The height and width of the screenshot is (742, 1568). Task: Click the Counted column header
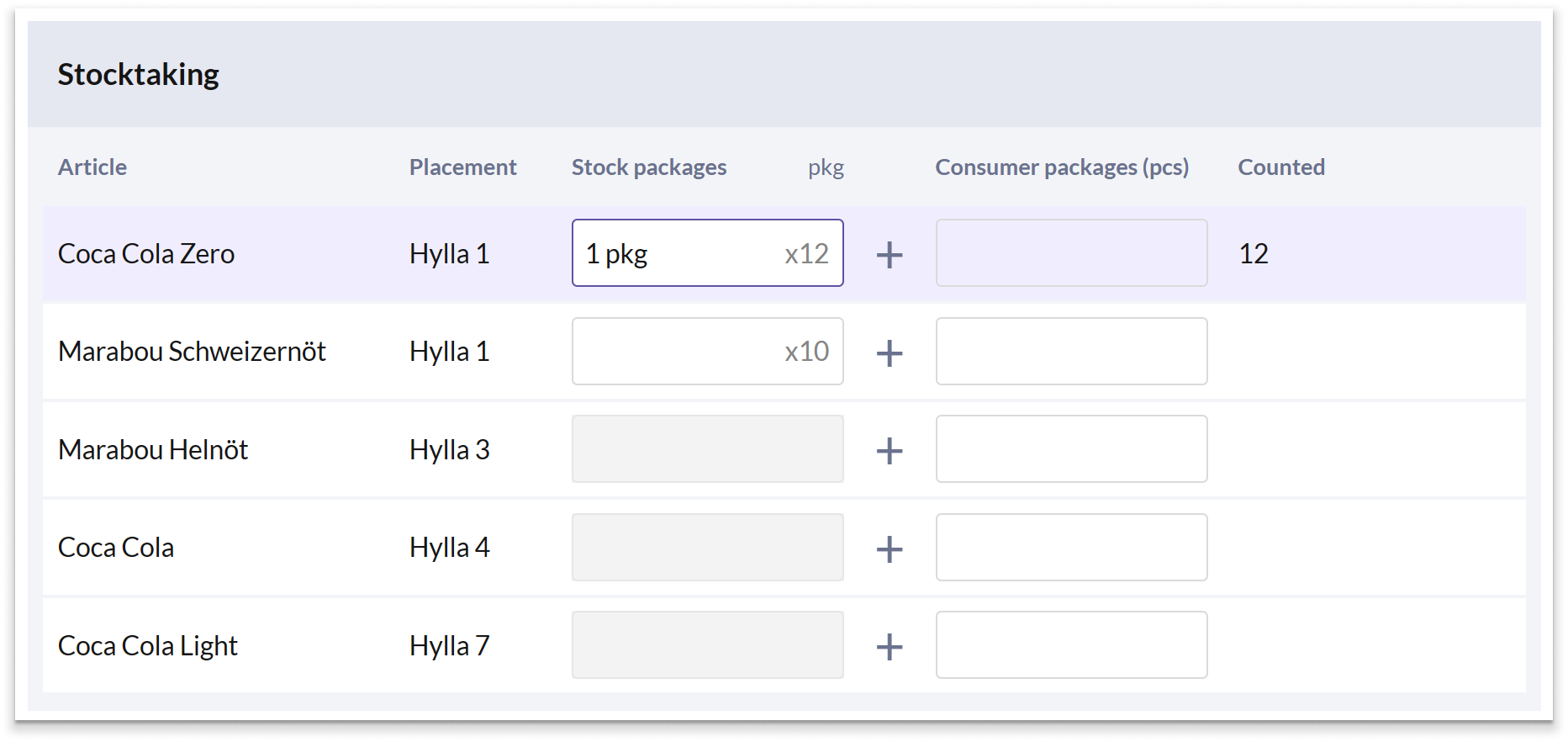[1280, 167]
